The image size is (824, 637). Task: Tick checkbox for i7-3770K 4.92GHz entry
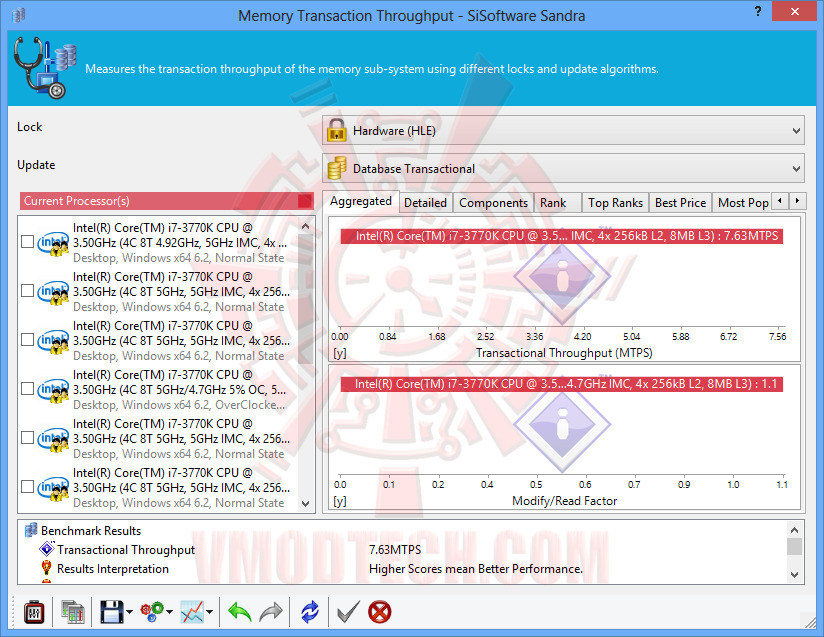[27, 242]
